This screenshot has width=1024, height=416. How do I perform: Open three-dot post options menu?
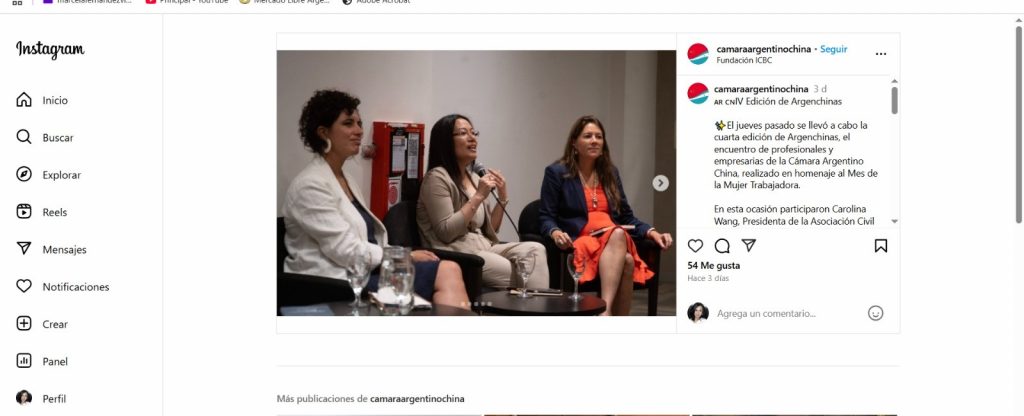881,54
